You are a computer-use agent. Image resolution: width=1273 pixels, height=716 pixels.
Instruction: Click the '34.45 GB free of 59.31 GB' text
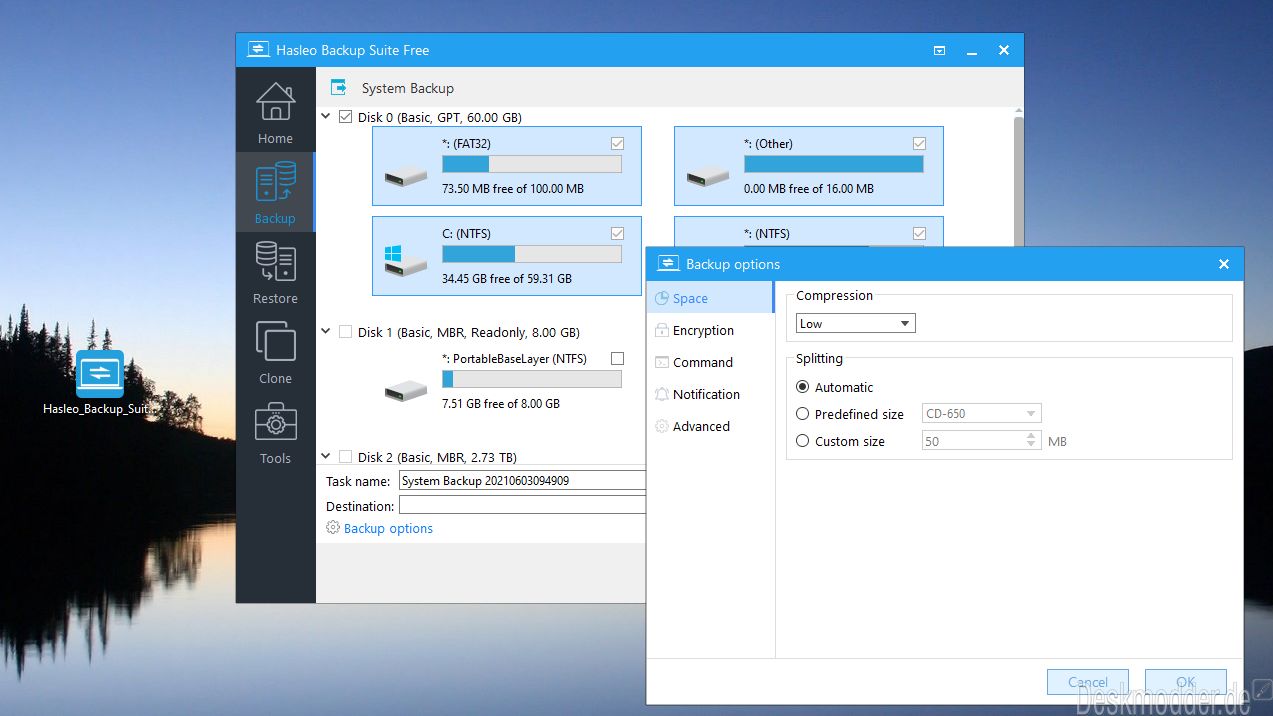[x=507, y=278]
